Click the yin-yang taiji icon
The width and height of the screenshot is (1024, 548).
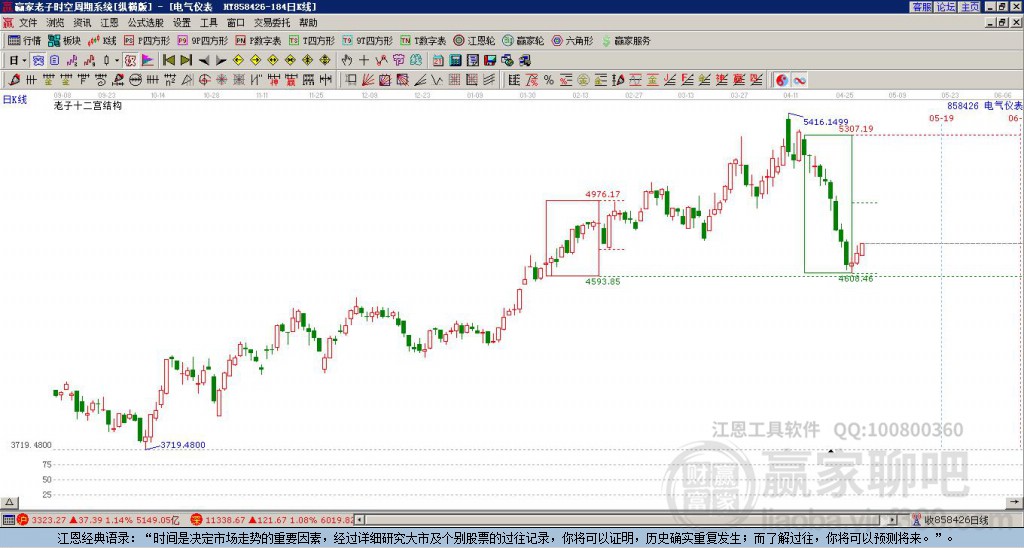(782, 80)
